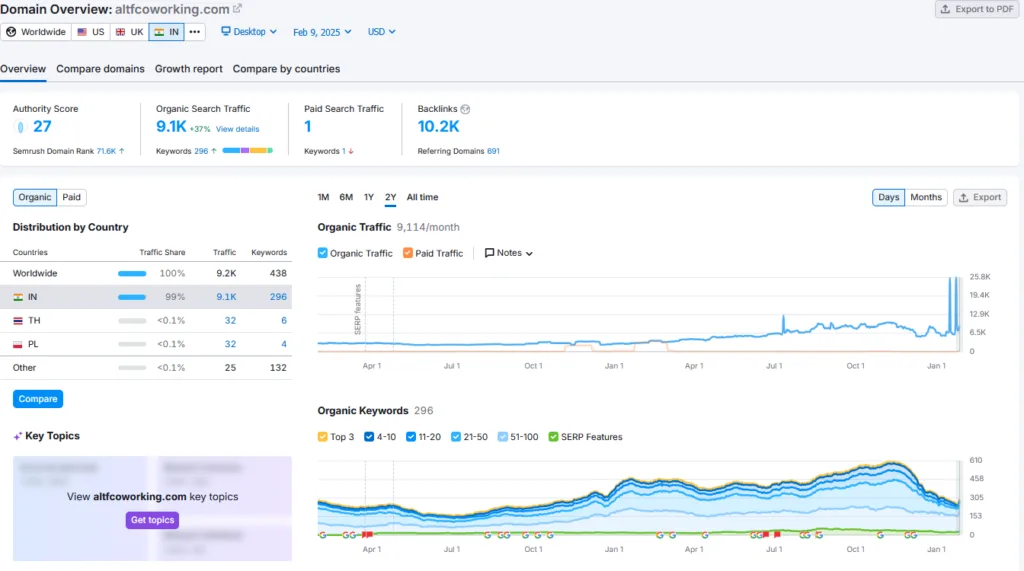The image size is (1024, 571).
Task: Click the organic Keywords 296 link
Action: tap(201, 151)
